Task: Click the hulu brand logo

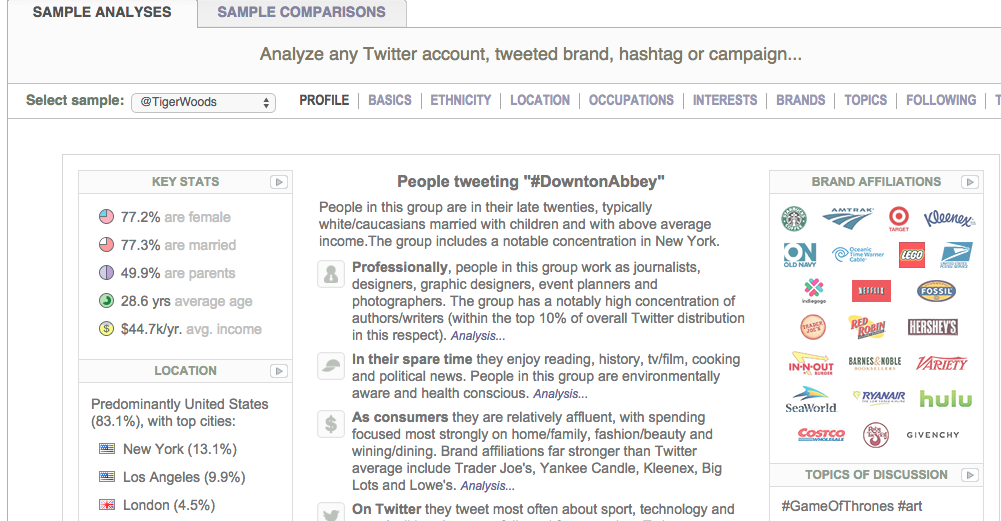Action: [945, 398]
